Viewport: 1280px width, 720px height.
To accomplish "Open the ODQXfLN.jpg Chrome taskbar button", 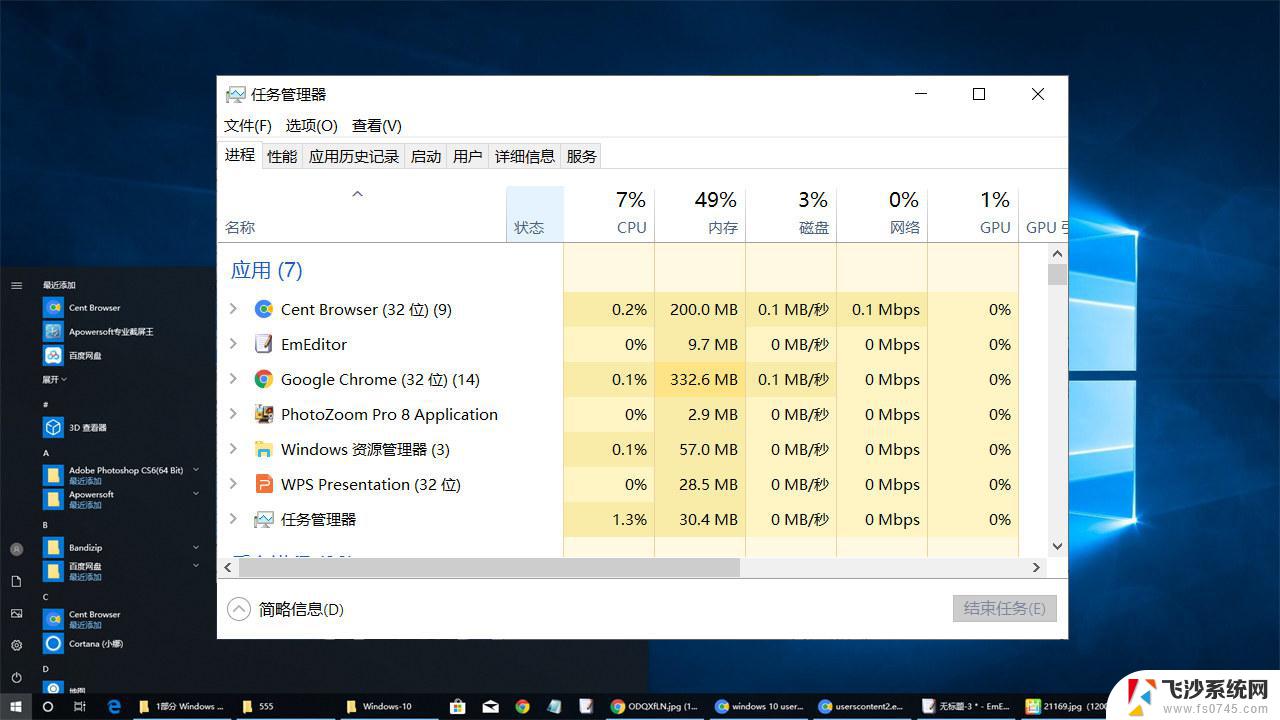I will (x=655, y=706).
